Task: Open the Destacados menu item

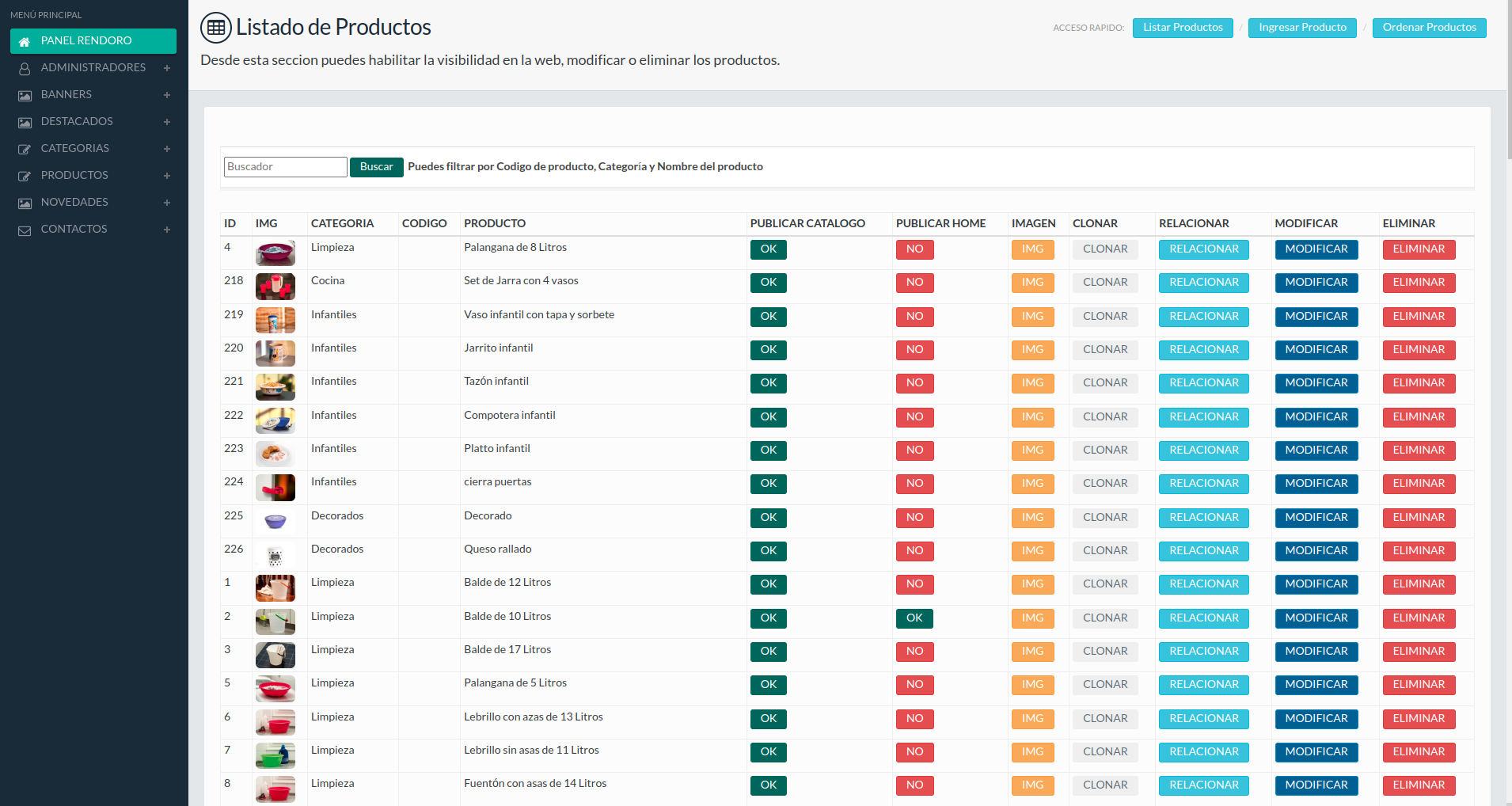Action: coord(93,122)
